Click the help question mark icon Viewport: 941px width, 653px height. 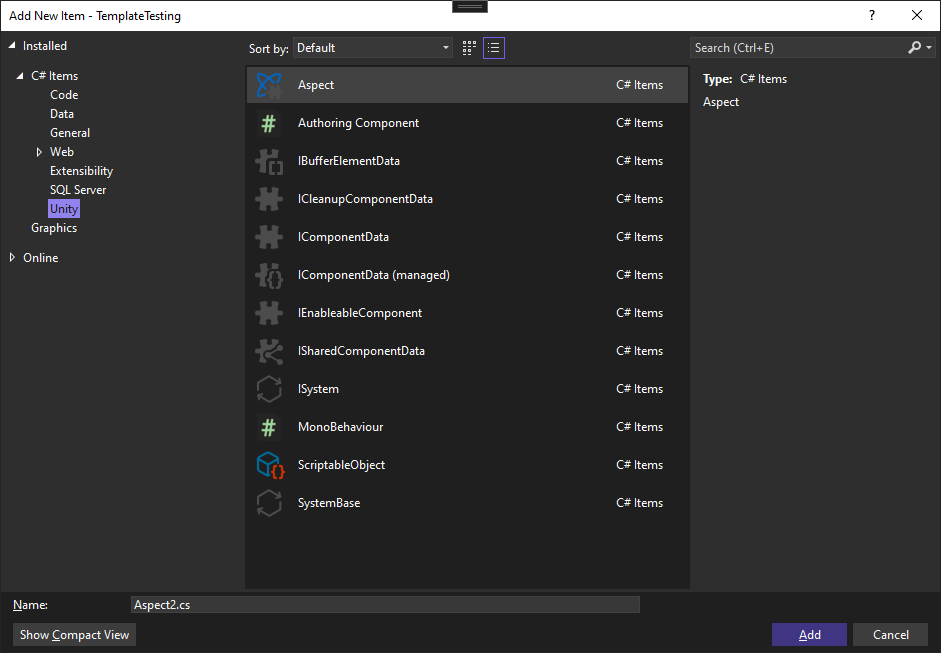pyautogui.click(x=871, y=15)
